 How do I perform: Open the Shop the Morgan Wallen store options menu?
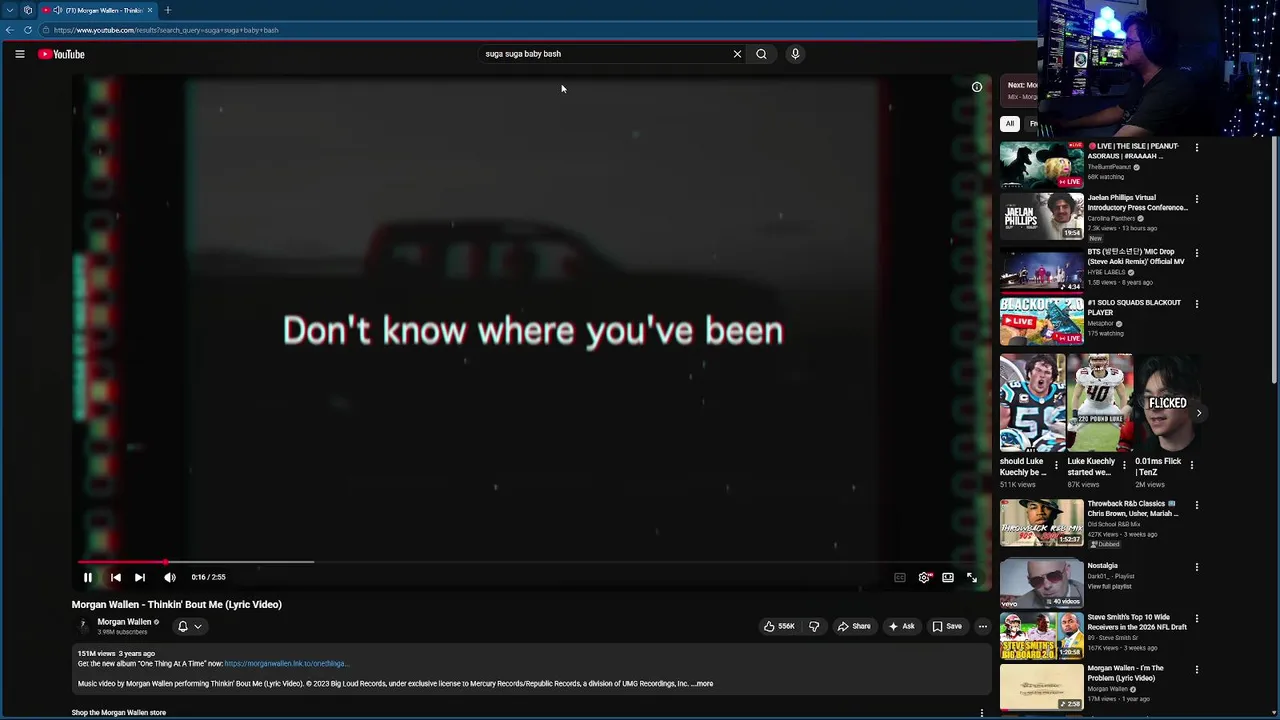[982, 713]
